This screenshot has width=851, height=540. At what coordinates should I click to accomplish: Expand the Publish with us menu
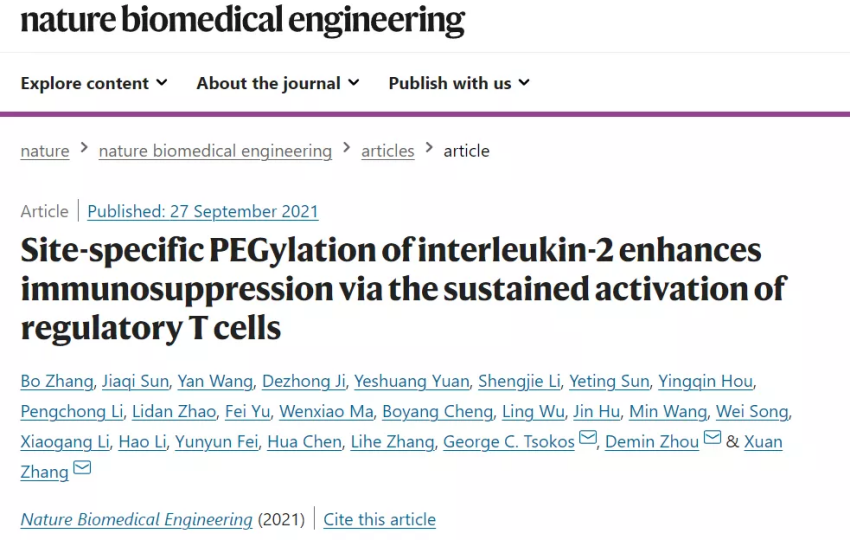459,83
